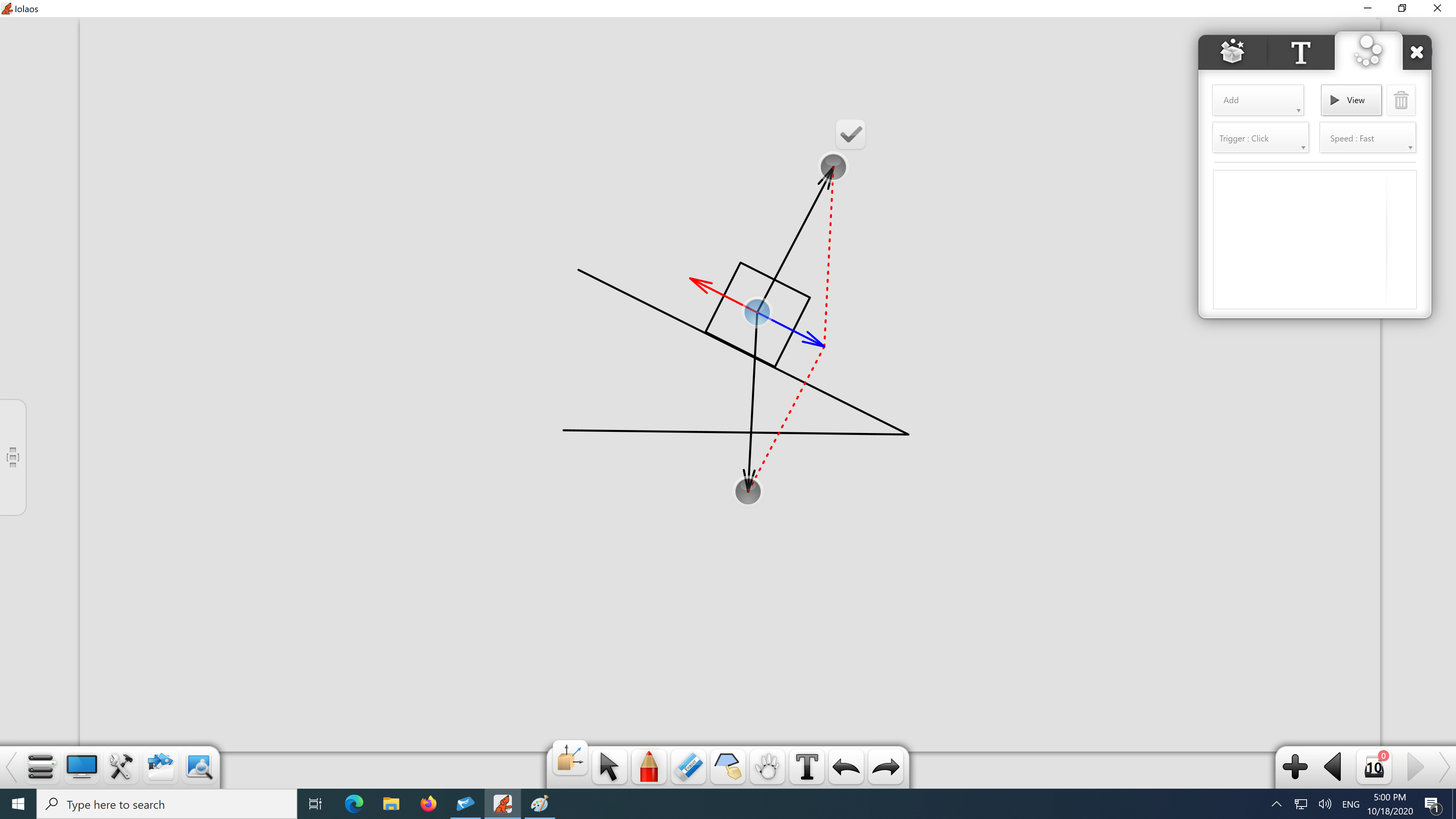
Task: Click the undo arrow in toolbar
Action: click(x=846, y=767)
